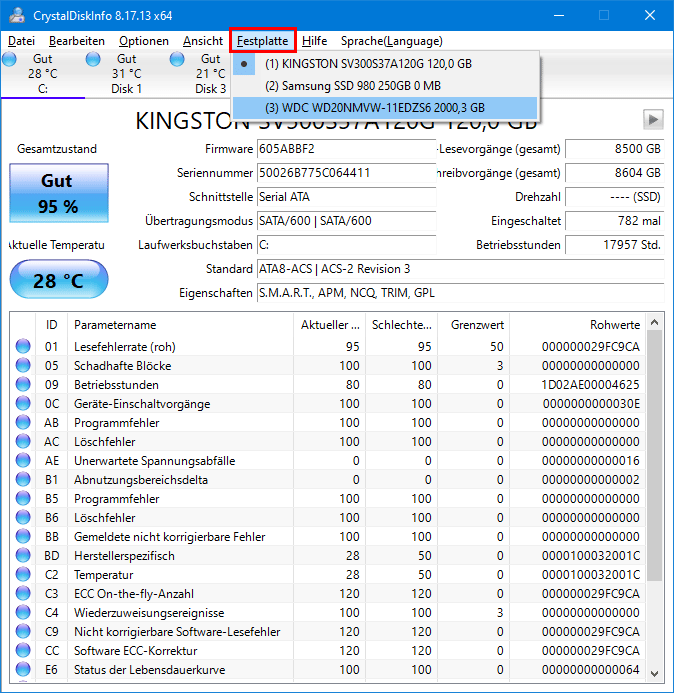
Task: Click the Schnittstelle Serial ATA field
Action: [x=347, y=197]
